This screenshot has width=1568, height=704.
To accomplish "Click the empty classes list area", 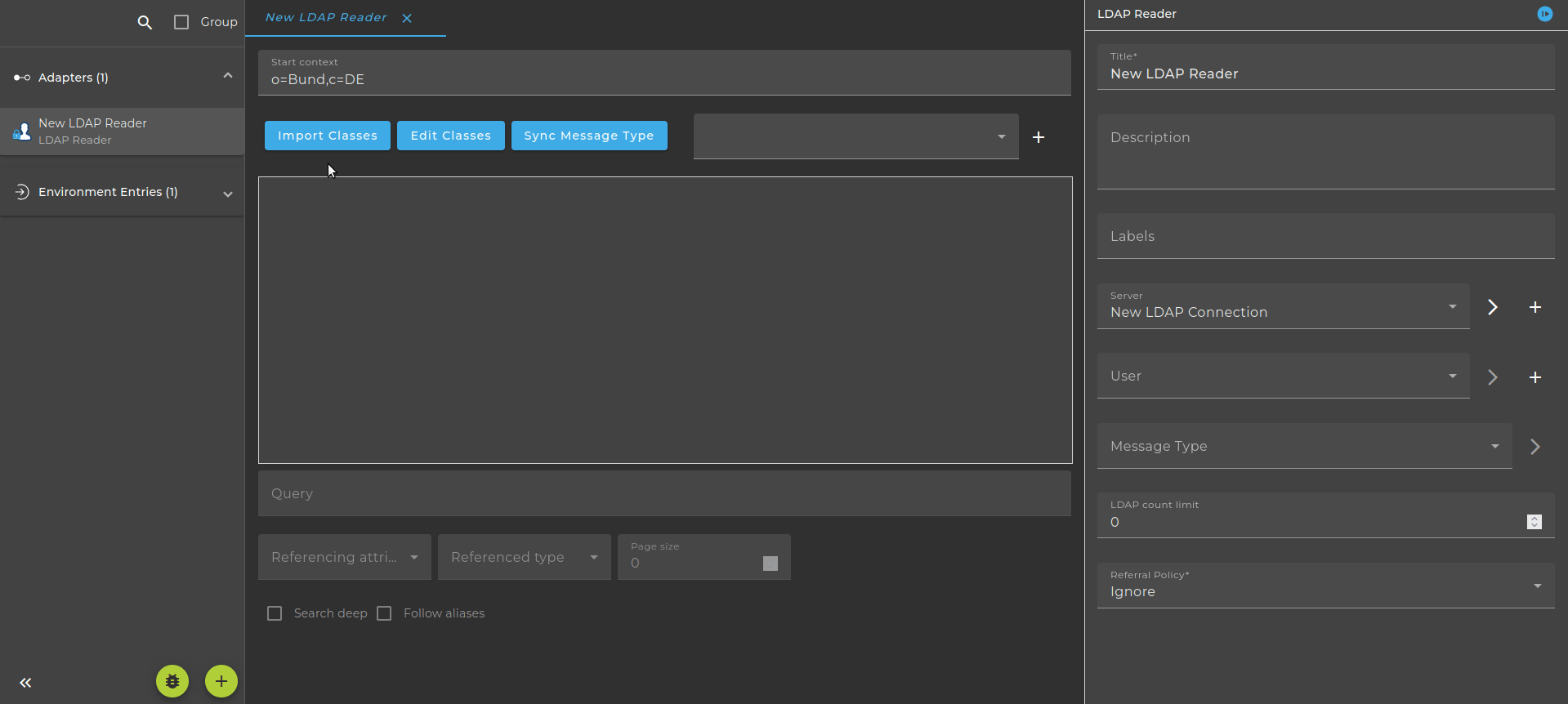I will tap(665, 320).
